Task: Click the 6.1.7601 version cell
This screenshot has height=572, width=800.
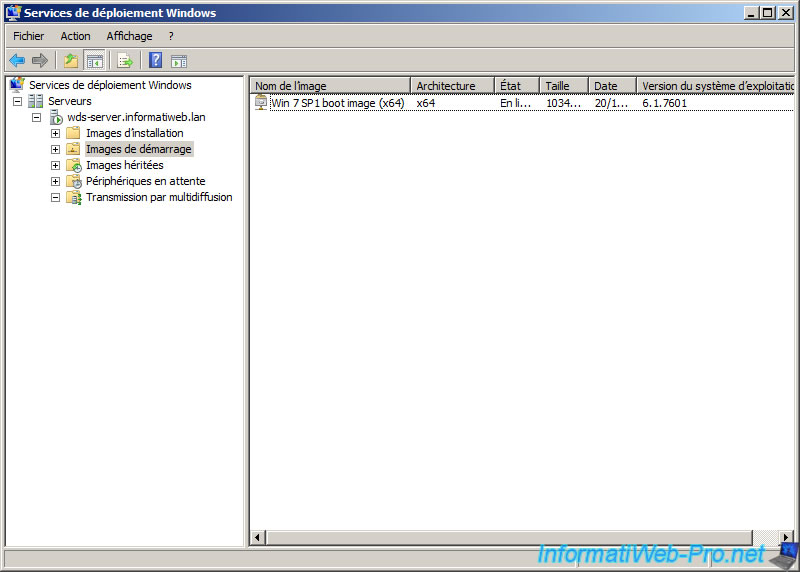Action: pyautogui.click(x=664, y=103)
